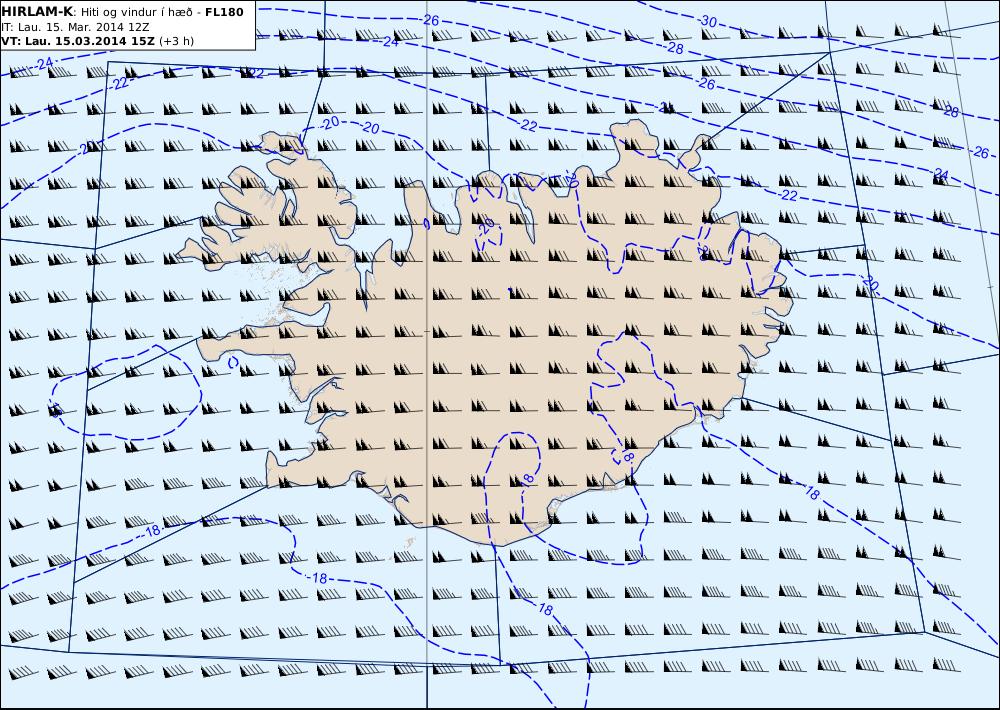Click the valid time 'VT: Lau. 15.03.2014 15Z'
The height and width of the screenshot is (710, 1000).
(x=78, y=41)
